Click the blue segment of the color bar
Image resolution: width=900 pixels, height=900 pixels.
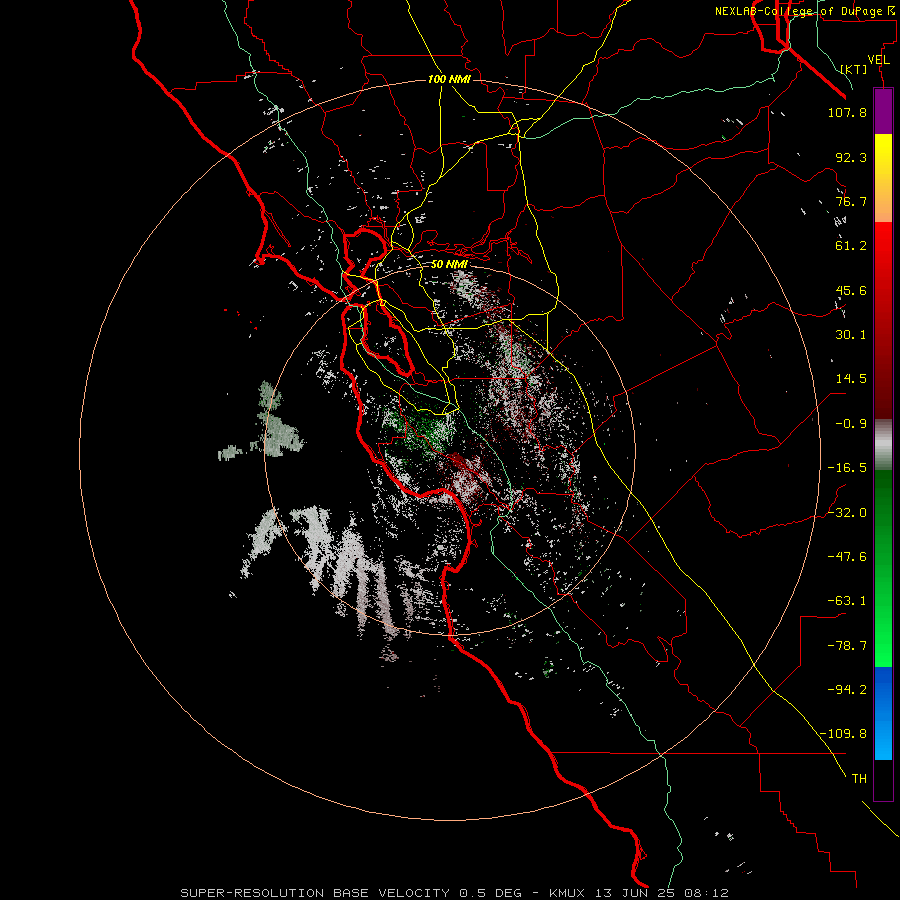(883, 713)
